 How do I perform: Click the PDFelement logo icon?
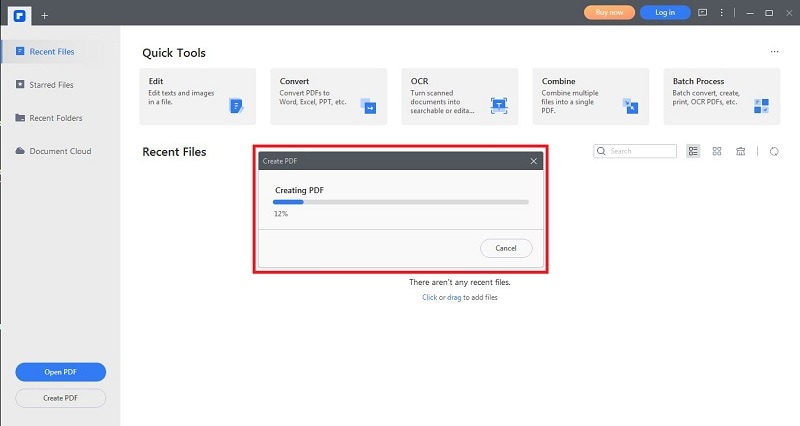point(18,13)
